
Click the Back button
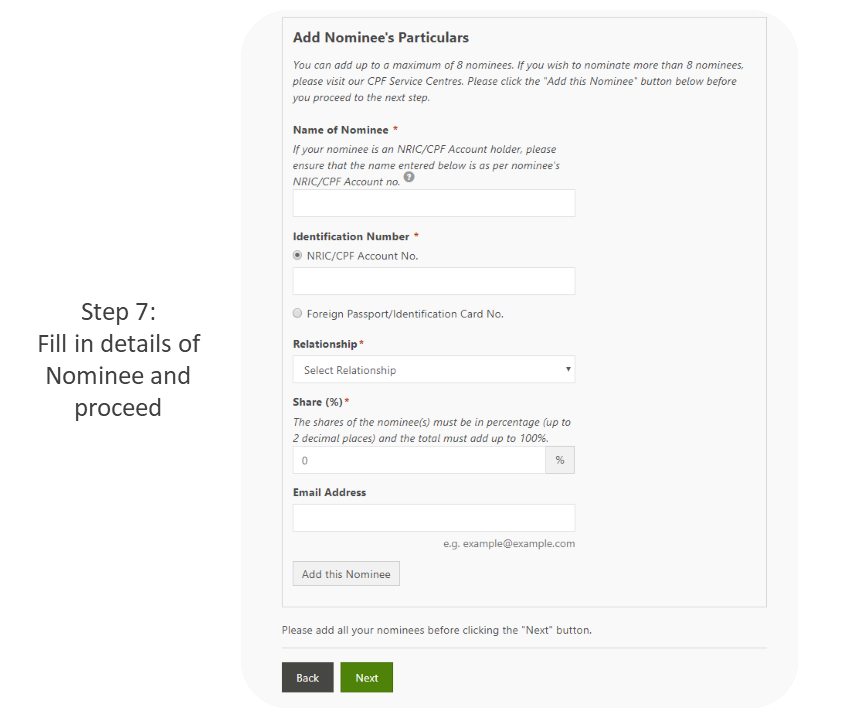point(308,677)
